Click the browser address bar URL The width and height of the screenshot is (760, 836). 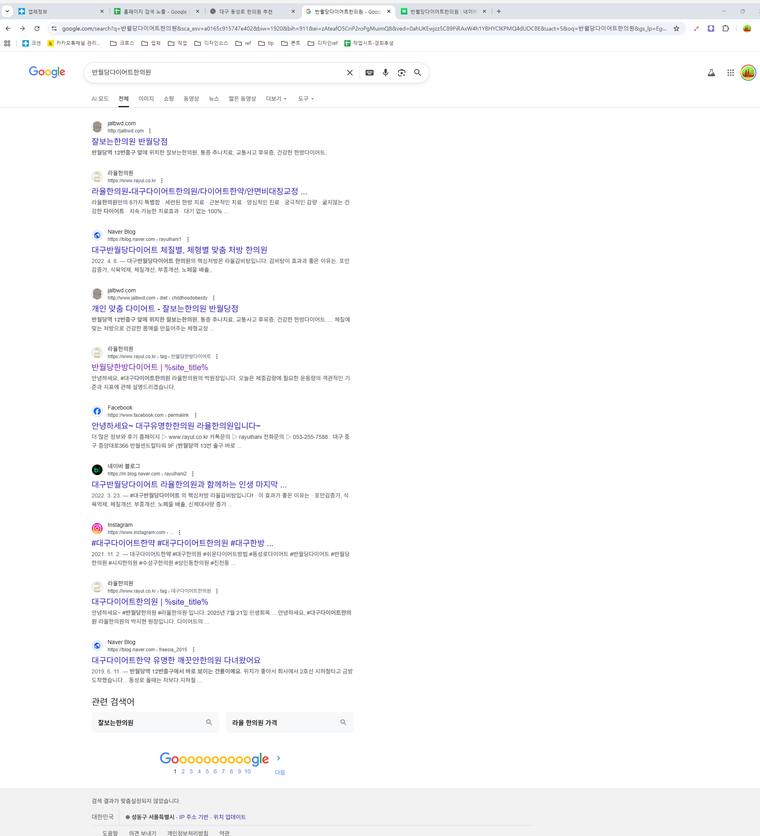tap(364, 28)
